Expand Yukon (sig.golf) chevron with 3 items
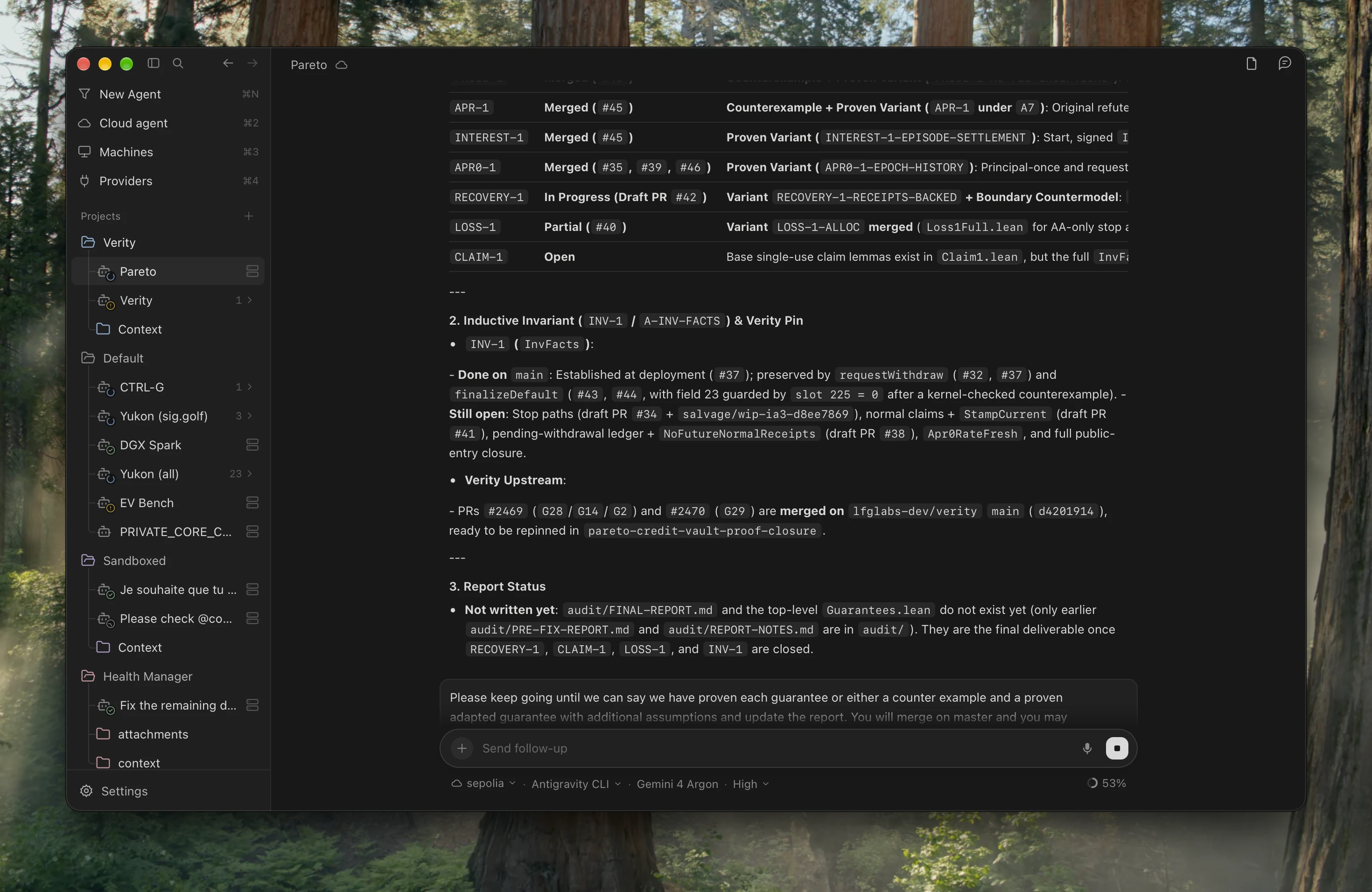 (x=250, y=416)
